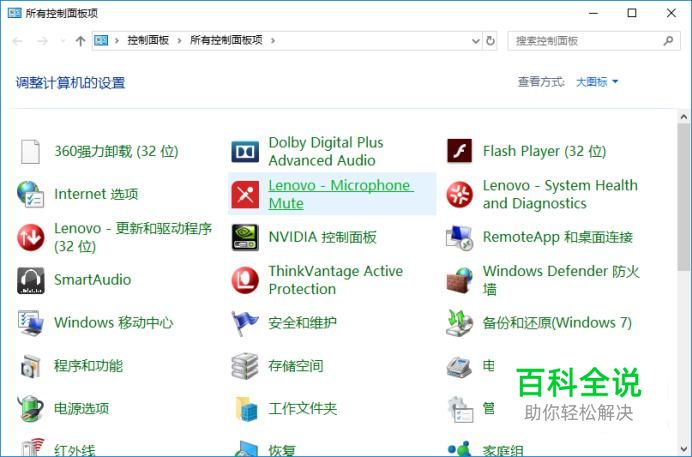Image resolution: width=692 pixels, height=457 pixels.
Task: Expand chevron after 控制面板 breadcrumb
Action: (180, 41)
